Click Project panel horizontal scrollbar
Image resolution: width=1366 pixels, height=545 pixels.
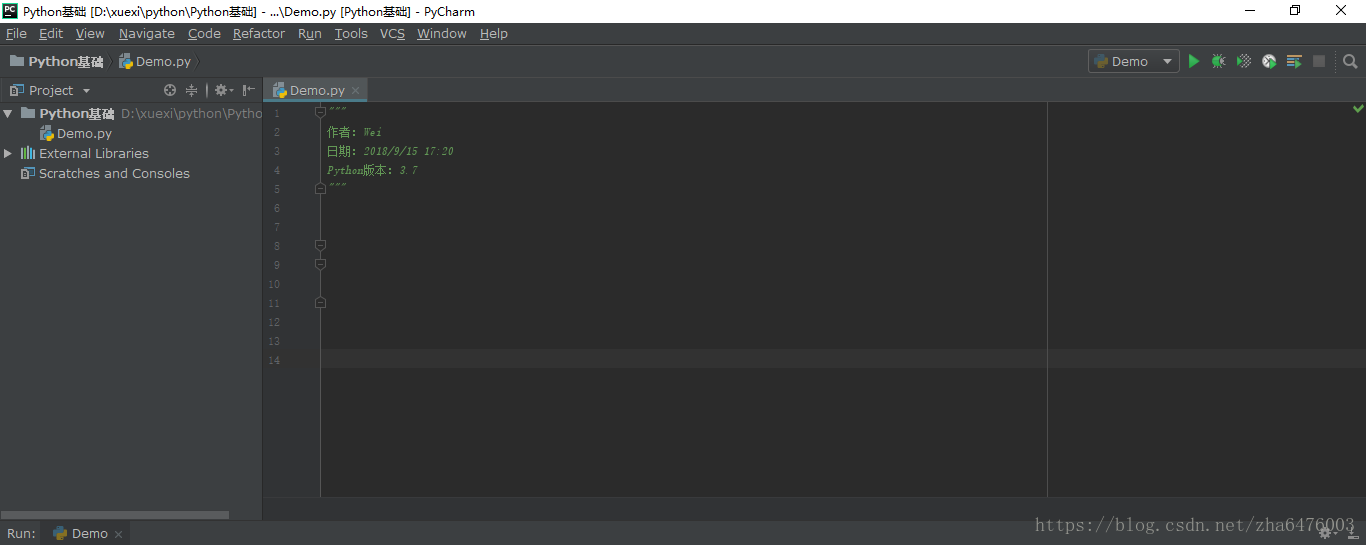pos(114,515)
